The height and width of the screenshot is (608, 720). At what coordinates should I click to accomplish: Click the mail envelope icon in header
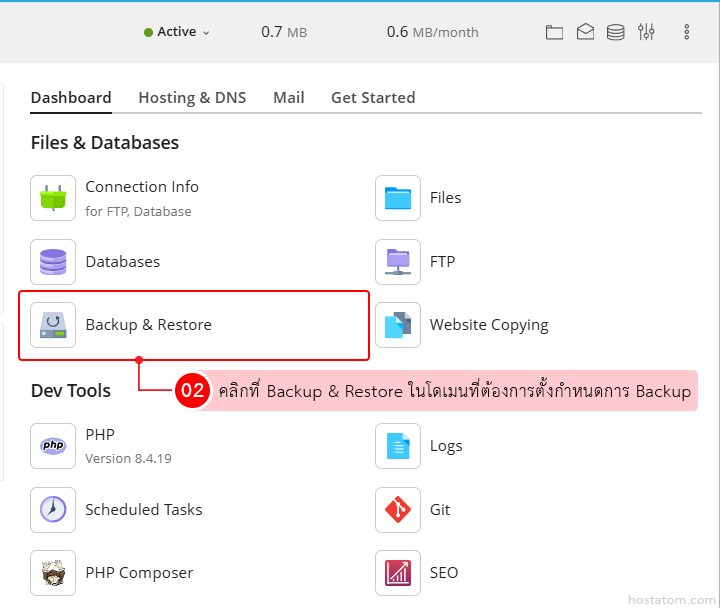point(585,32)
